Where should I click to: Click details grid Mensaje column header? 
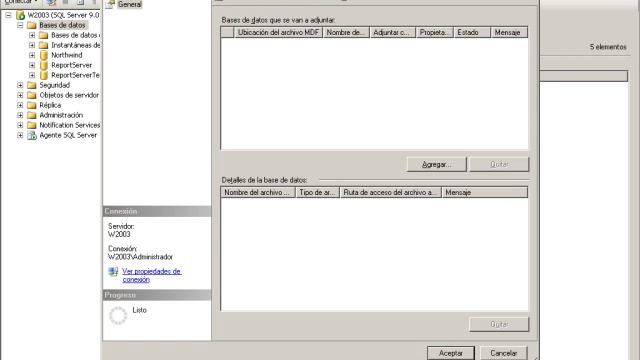485,192
